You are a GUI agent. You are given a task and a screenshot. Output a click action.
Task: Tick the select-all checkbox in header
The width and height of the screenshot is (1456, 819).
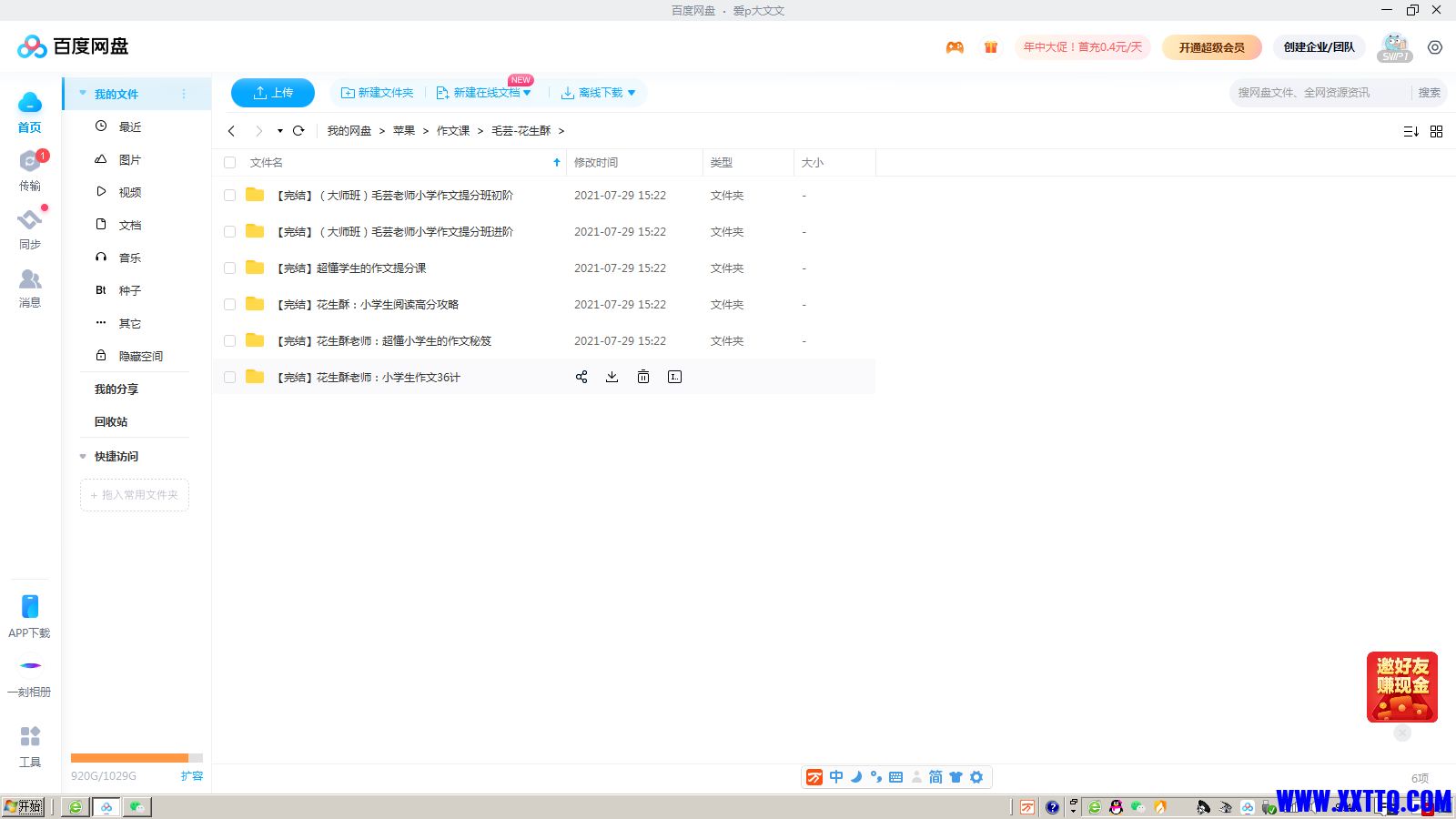(x=230, y=163)
